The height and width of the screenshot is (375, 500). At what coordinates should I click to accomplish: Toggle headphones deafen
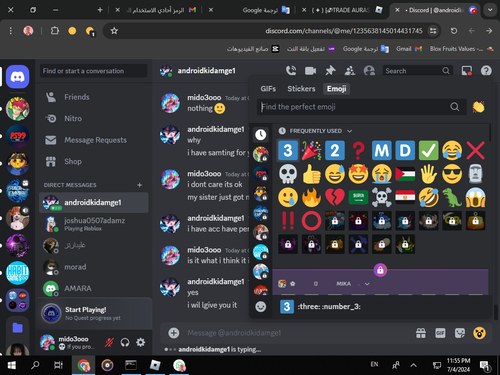click(x=125, y=342)
